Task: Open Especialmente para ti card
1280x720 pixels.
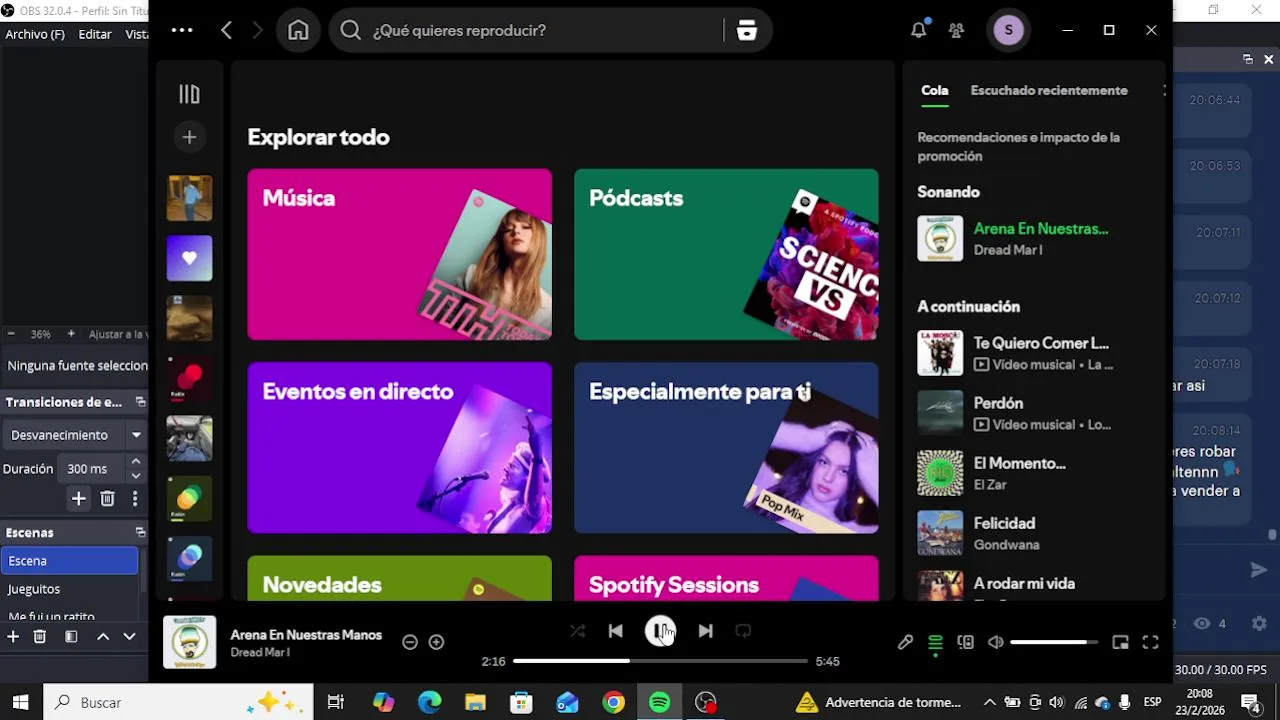Action: tap(726, 447)
